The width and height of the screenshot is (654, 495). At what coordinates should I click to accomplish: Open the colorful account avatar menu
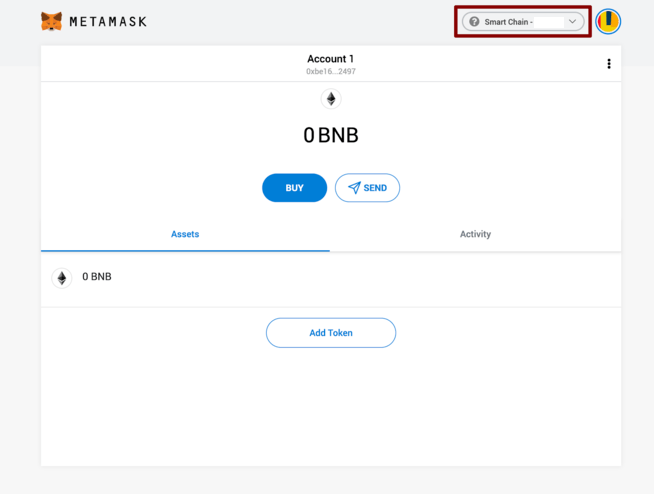[608, 21]
